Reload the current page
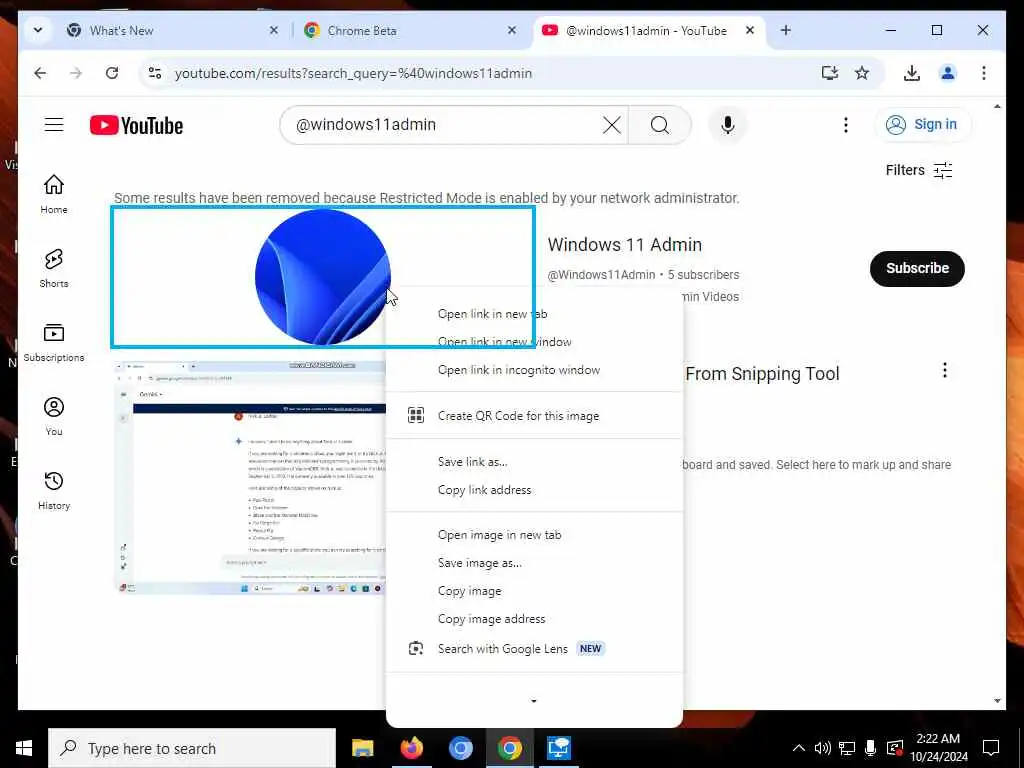The image size is (1024, 768). [112, 73]
